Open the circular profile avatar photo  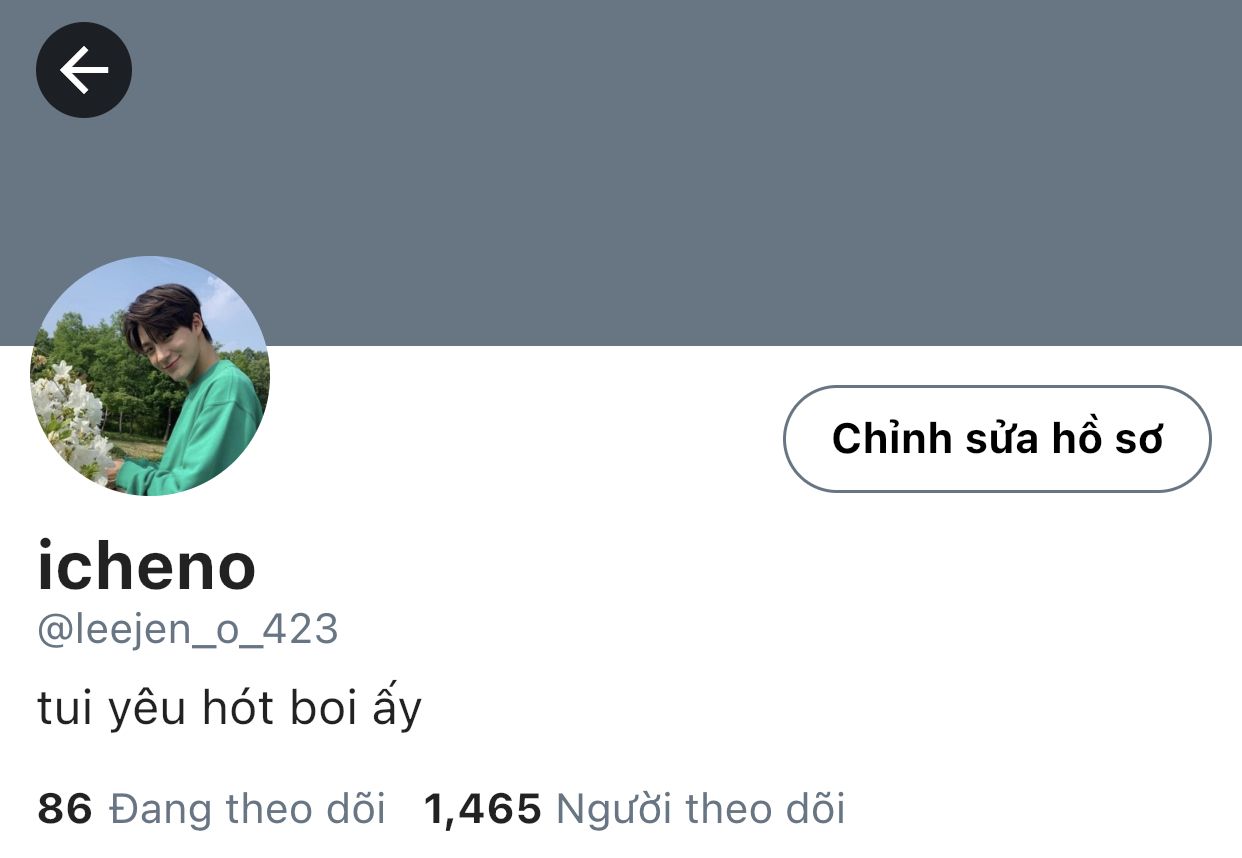pyautogui.click(x=150, y=376)
